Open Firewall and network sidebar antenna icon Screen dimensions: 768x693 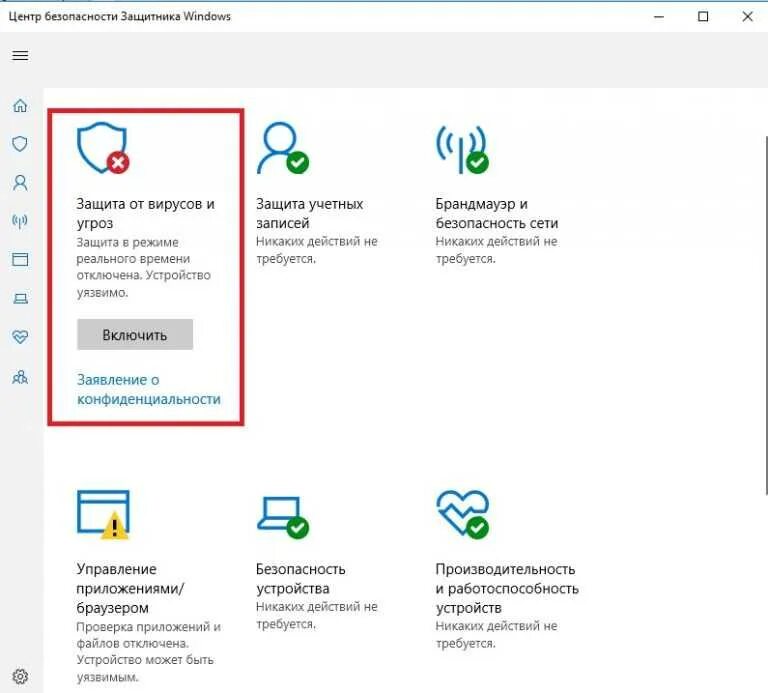20,221
